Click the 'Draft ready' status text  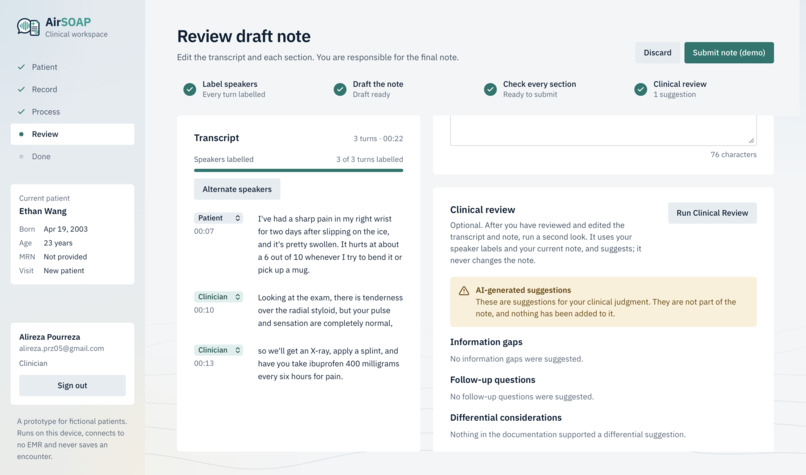click(371, 95)
